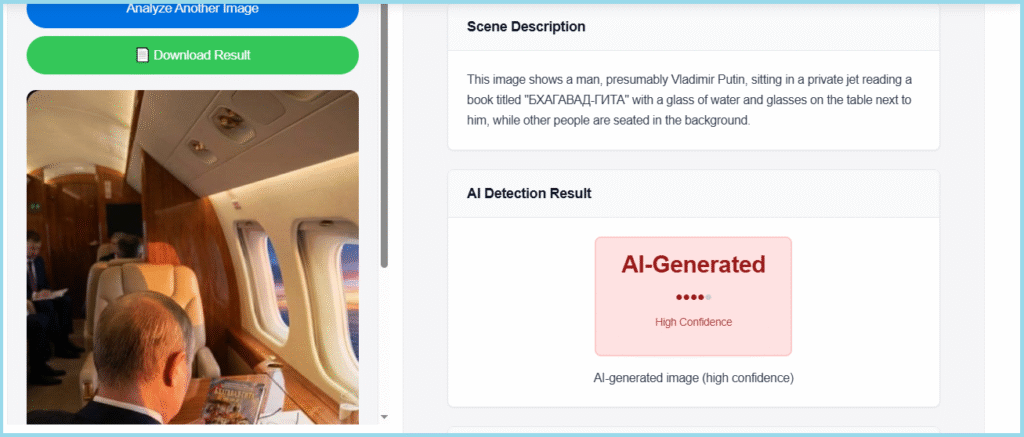Click the scene description paragraph text
The image size is (1024, 437).
(x=692, y=99)
